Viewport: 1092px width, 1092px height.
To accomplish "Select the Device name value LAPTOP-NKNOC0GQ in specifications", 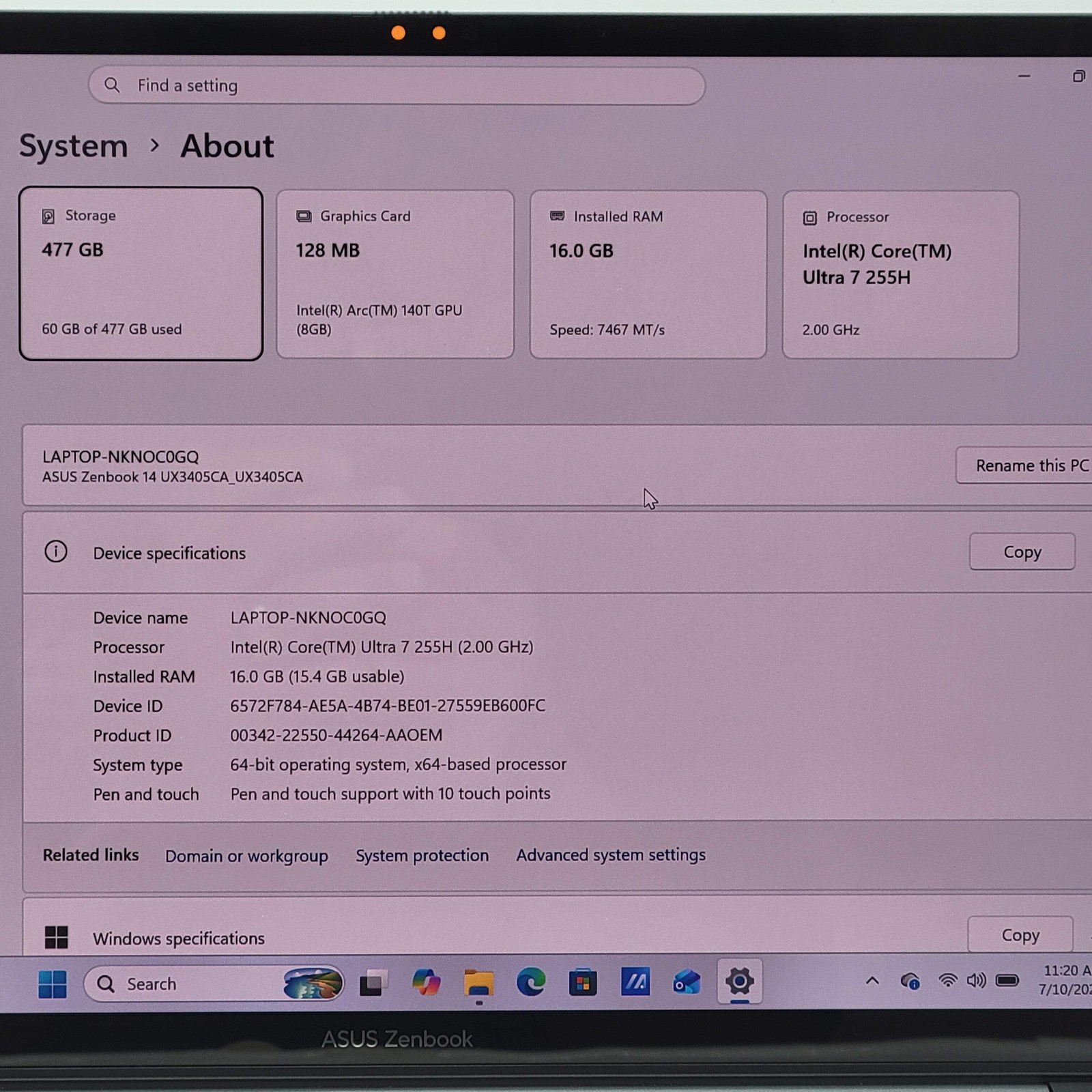I will point(308,618).
